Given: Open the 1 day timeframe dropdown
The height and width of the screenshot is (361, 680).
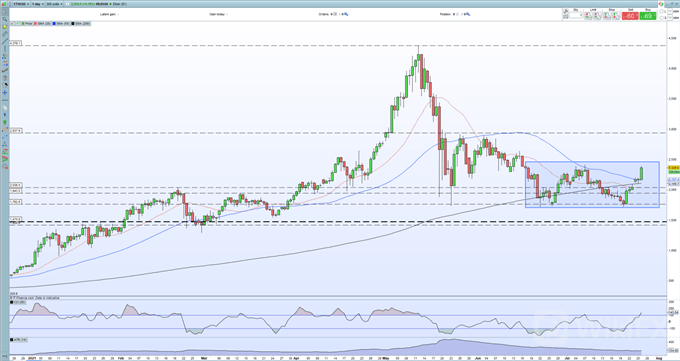Looking at the screenshot, I should (x=38, y=4).
